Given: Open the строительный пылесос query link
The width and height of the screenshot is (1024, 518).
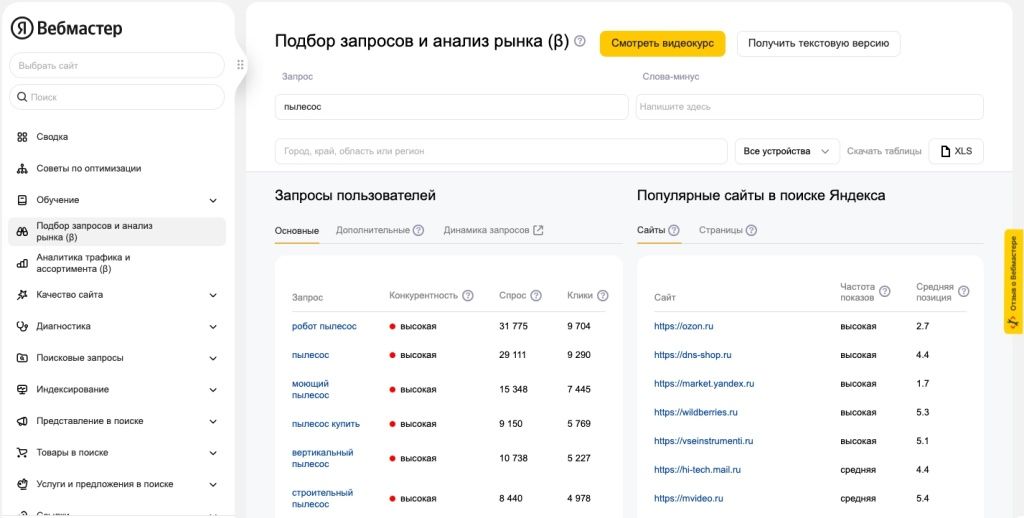Looking at the screenshot, I should [x=322, y=498].
